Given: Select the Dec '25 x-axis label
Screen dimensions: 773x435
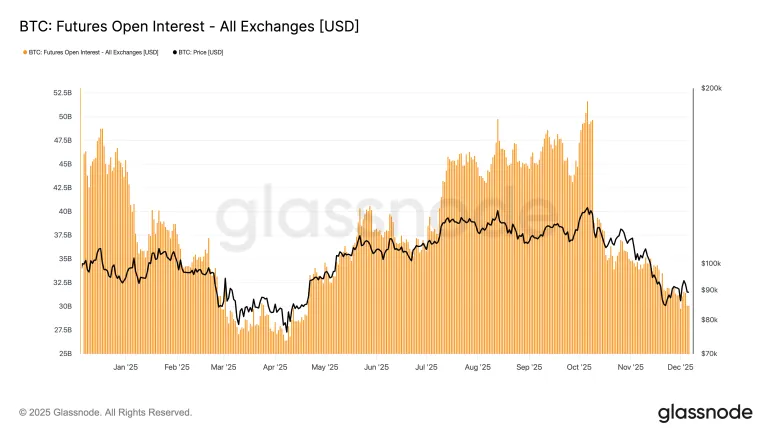Looking at the screenshot, I should click(682, 367).
